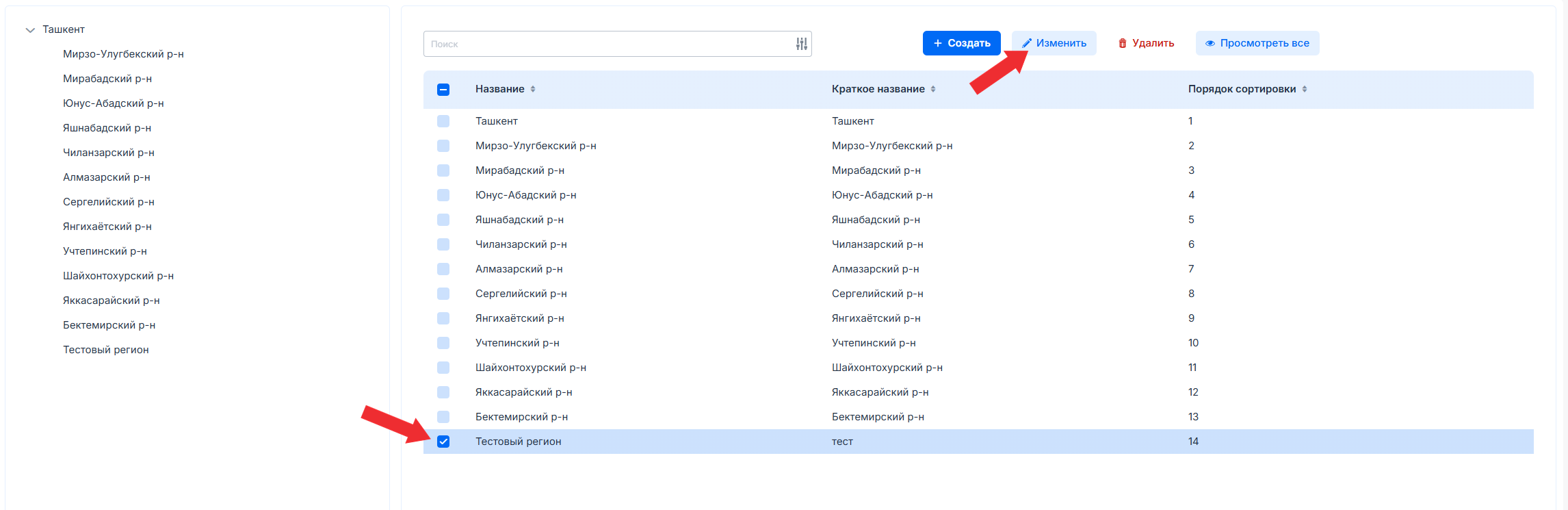
Task: Click the plus icon on Создать
Action: (x=938, y=43)
